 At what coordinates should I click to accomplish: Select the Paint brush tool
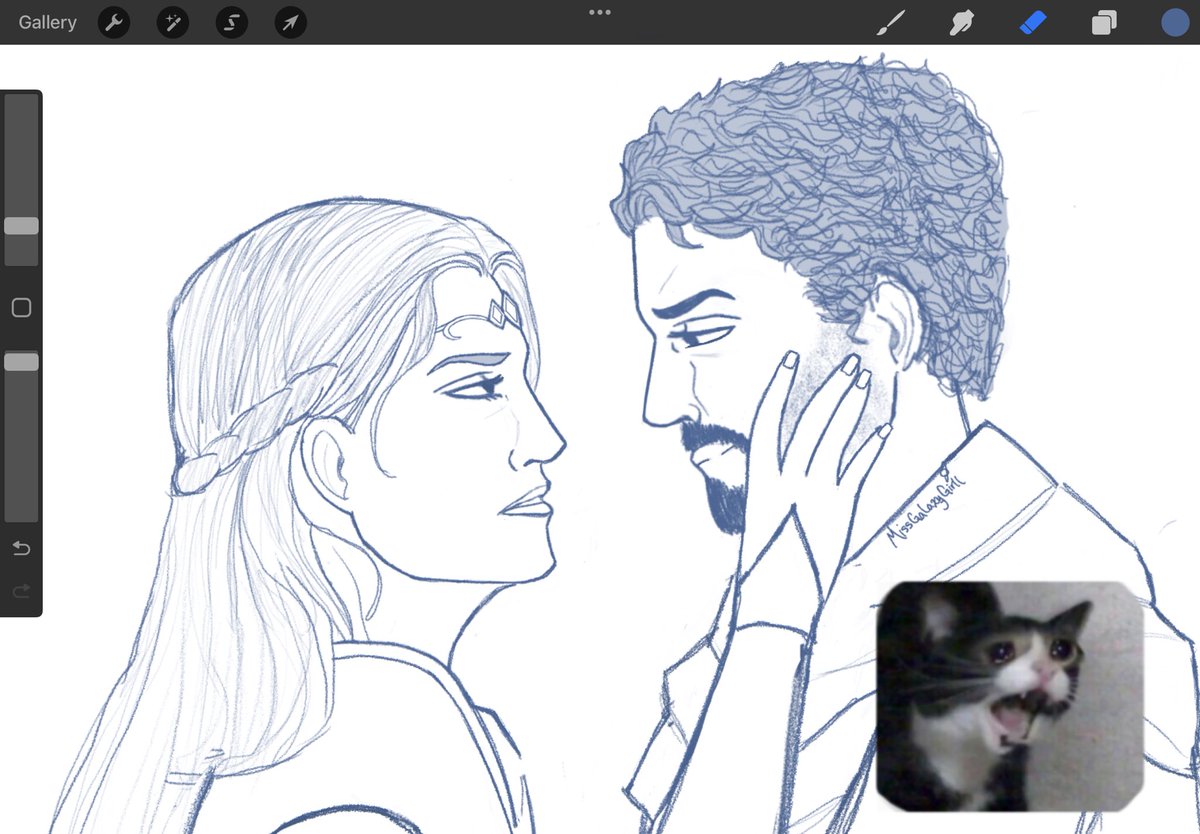(x=889, y=22)
